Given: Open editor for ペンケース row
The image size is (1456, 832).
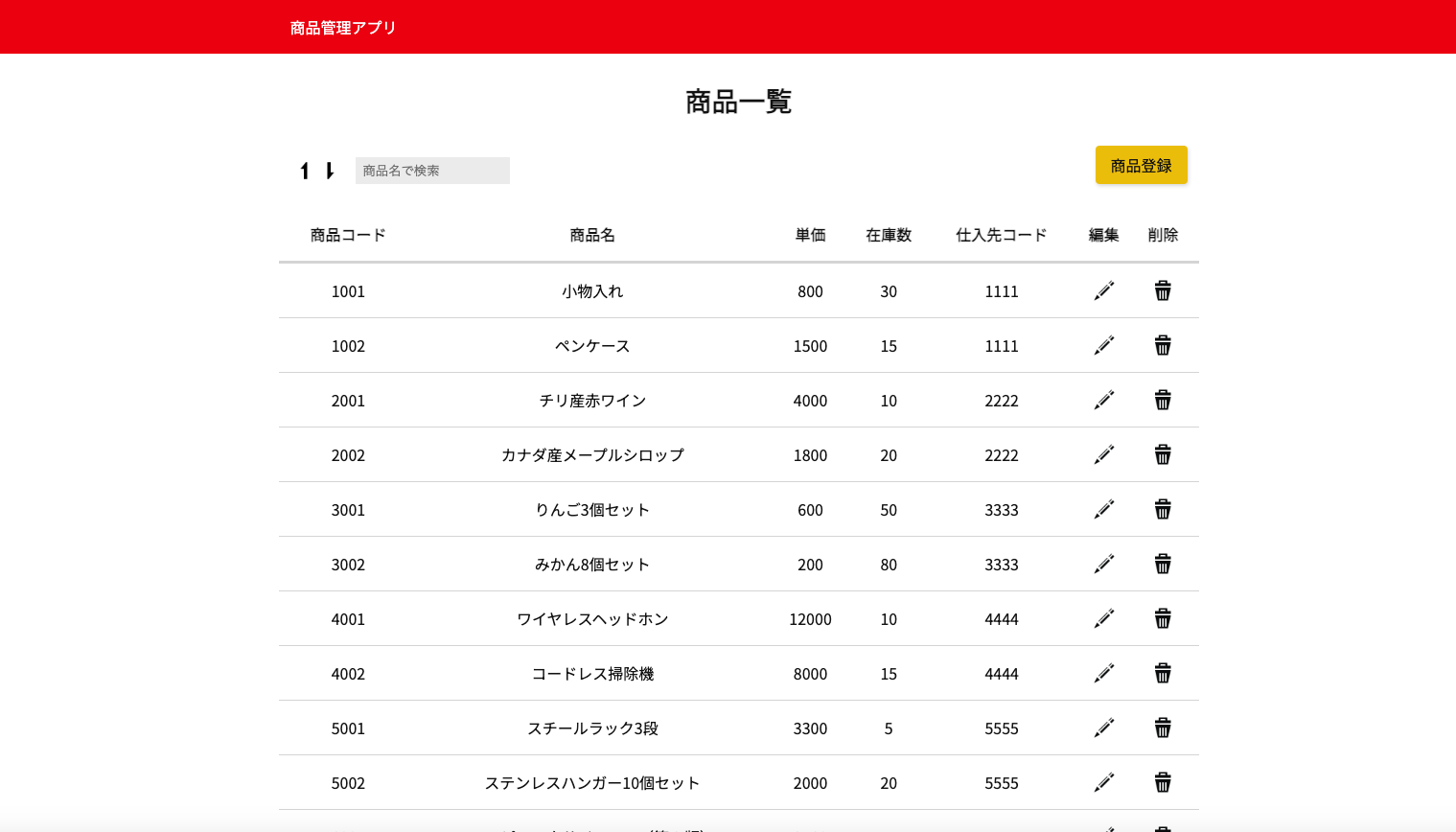Looking at the screenshot, I should pos(1104,345).
